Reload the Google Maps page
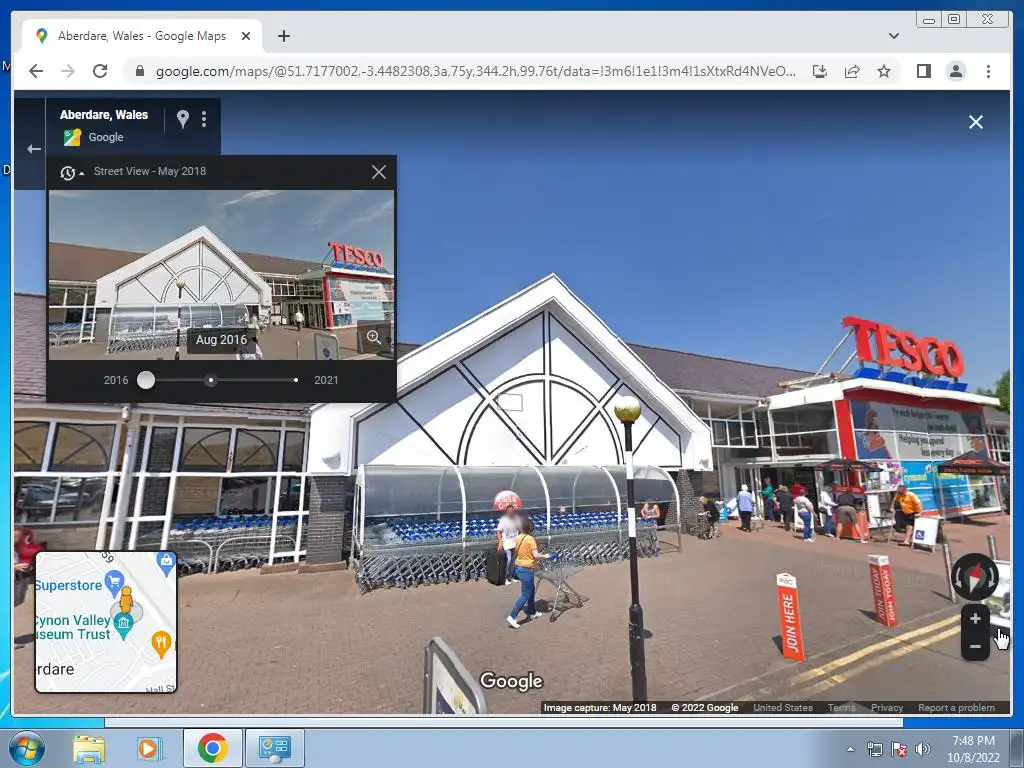 (x=100, y=71)
